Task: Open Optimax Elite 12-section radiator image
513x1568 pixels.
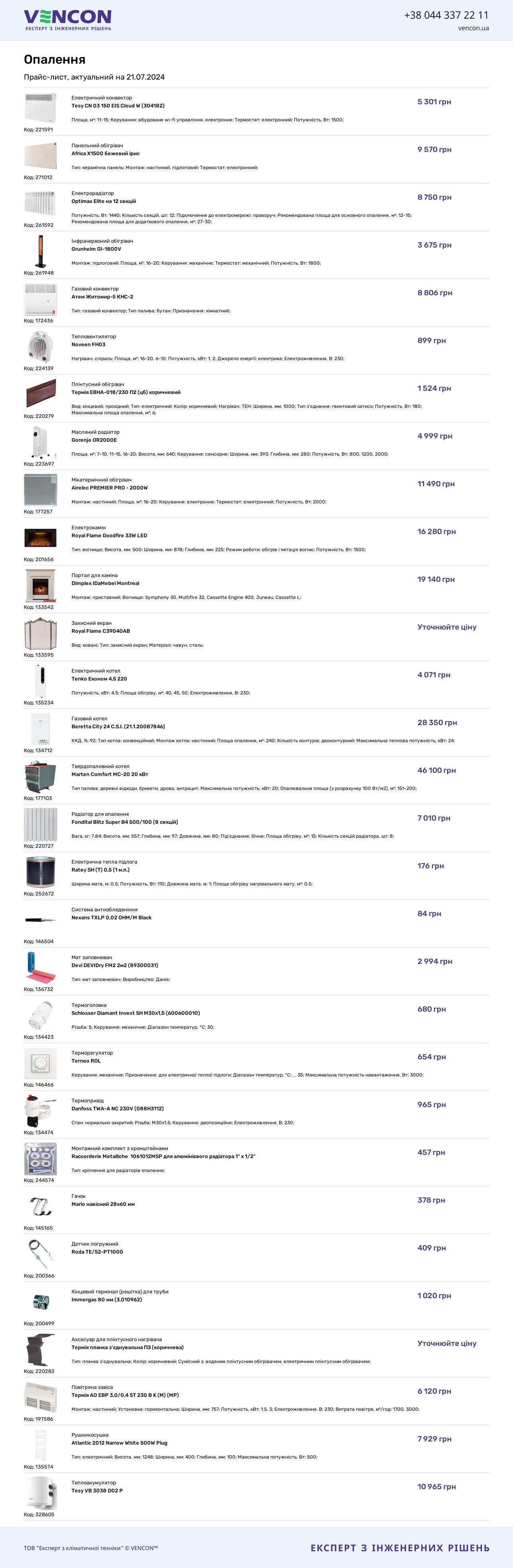Action: click(40, 204)
